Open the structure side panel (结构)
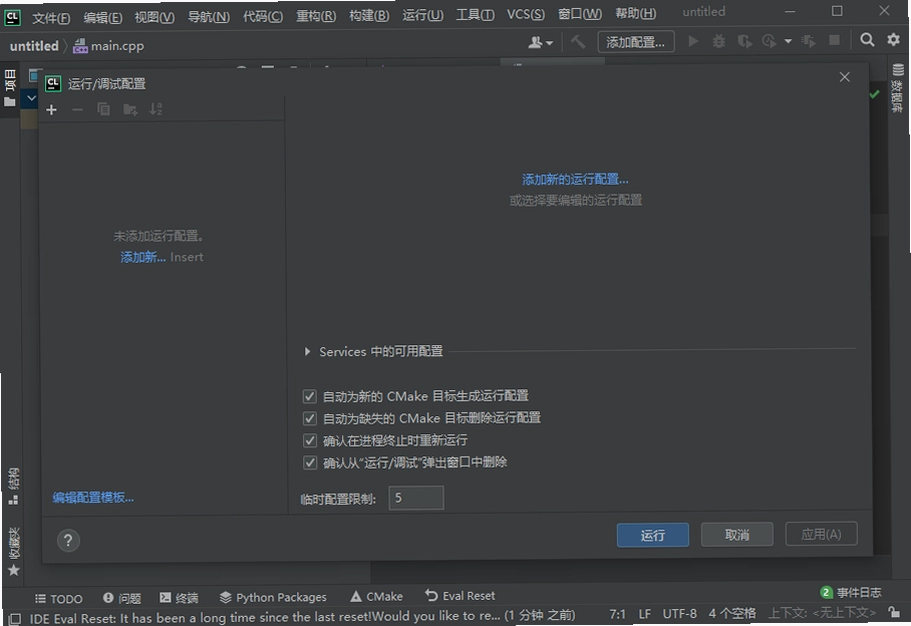The image size is (911, 626). pyautogui.click(x=13, y=486)
